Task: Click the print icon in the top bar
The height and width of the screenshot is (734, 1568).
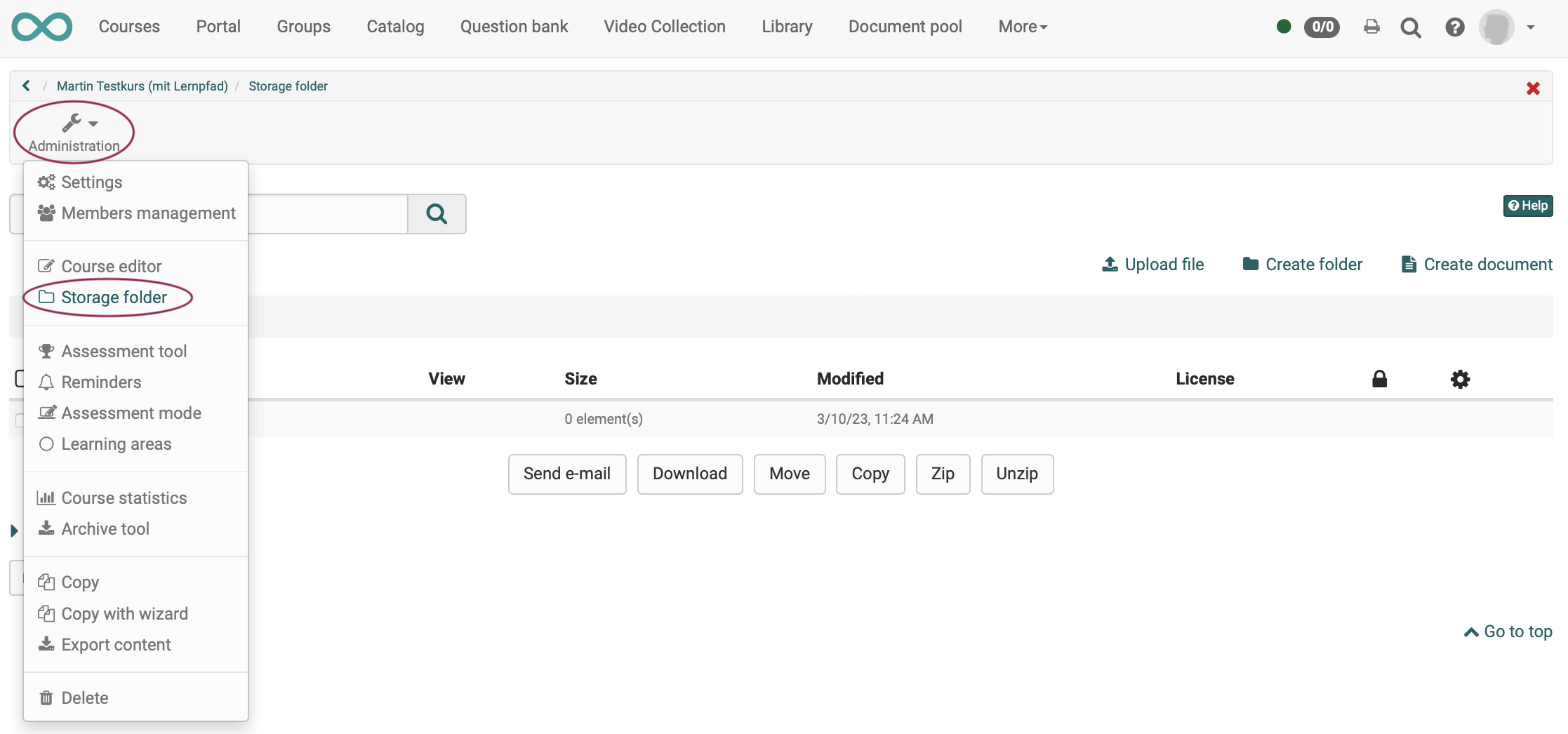Action: 1371,27
